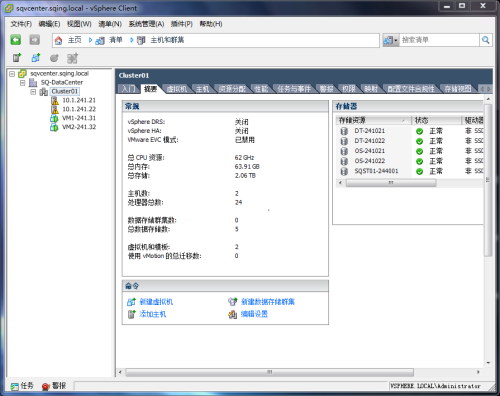Switch to the Getting Started tab
Image resolution: width=500 pixels, height=396 pixels.
tap(128, 89)
